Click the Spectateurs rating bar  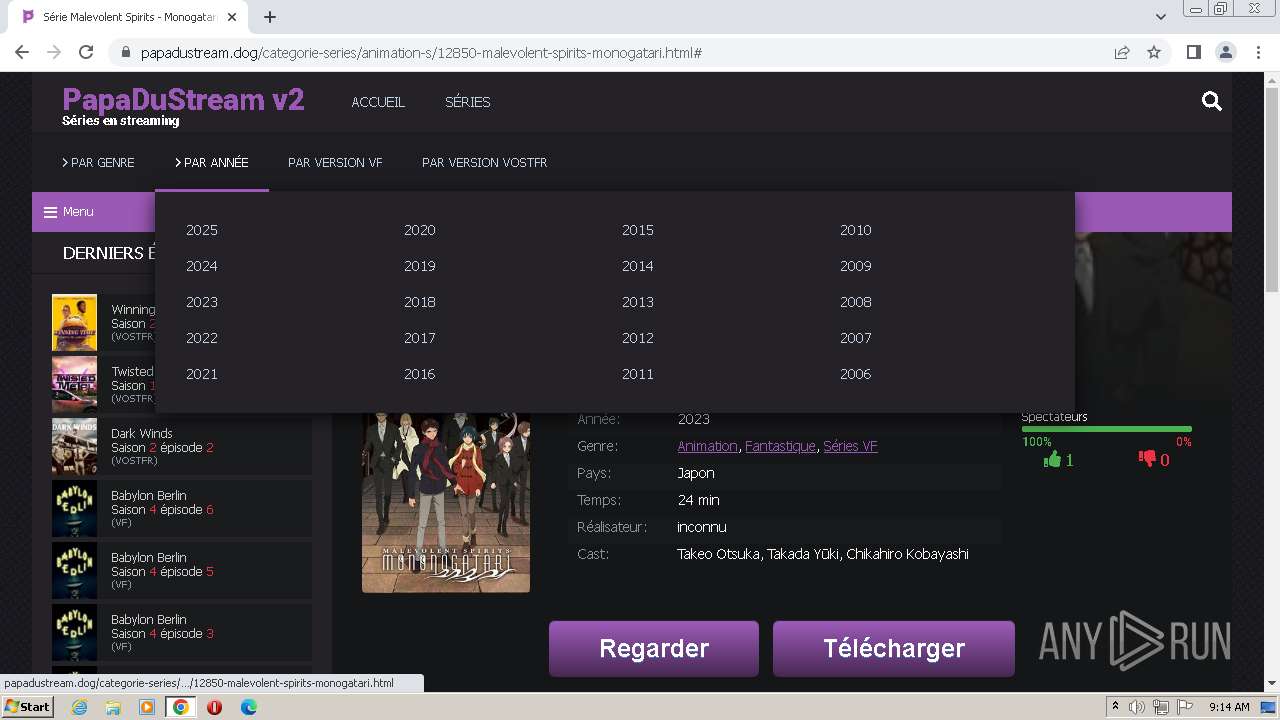1106,429
